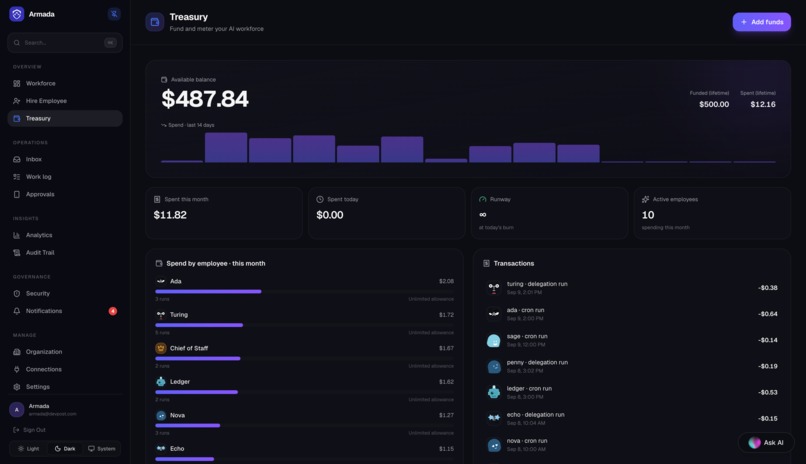
Task: Click the $12.16 spent lifetime value
Action: point(763,104)
